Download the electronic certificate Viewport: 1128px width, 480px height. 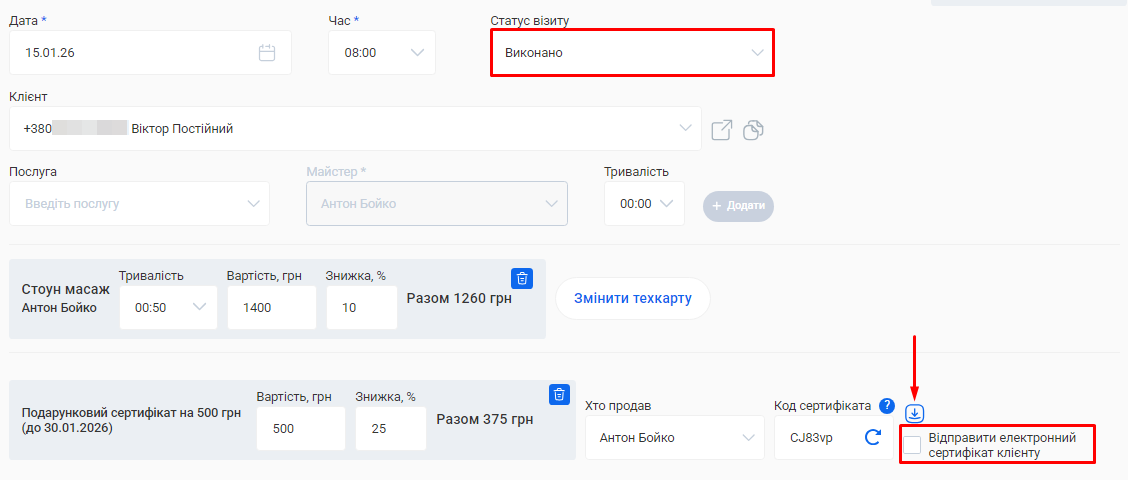915,413
